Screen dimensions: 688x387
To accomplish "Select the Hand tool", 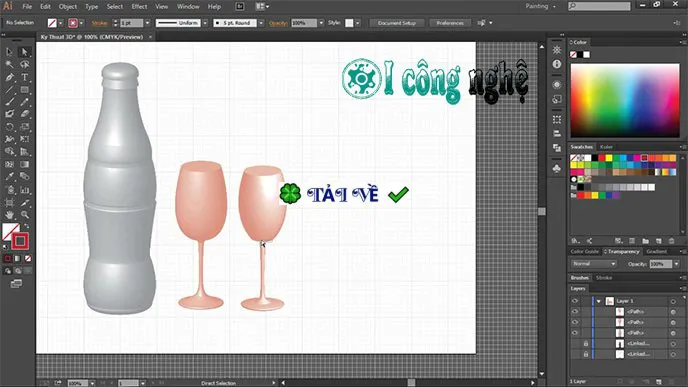I will point(9,215).
